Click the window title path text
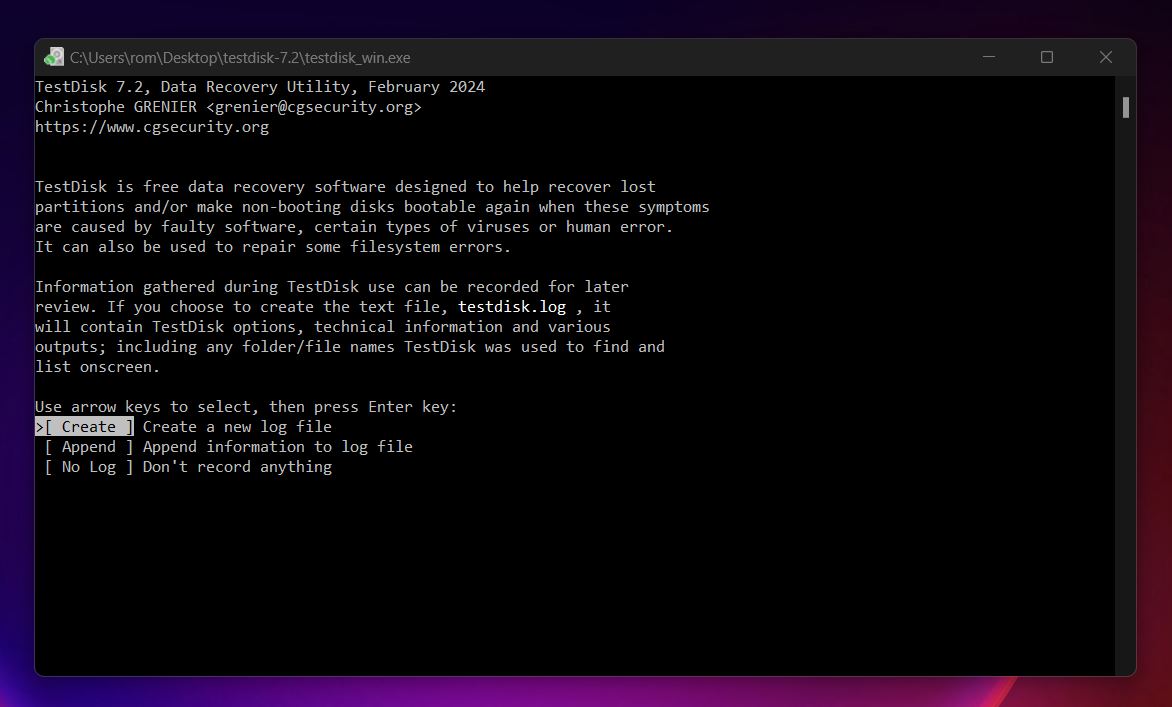 240,58
